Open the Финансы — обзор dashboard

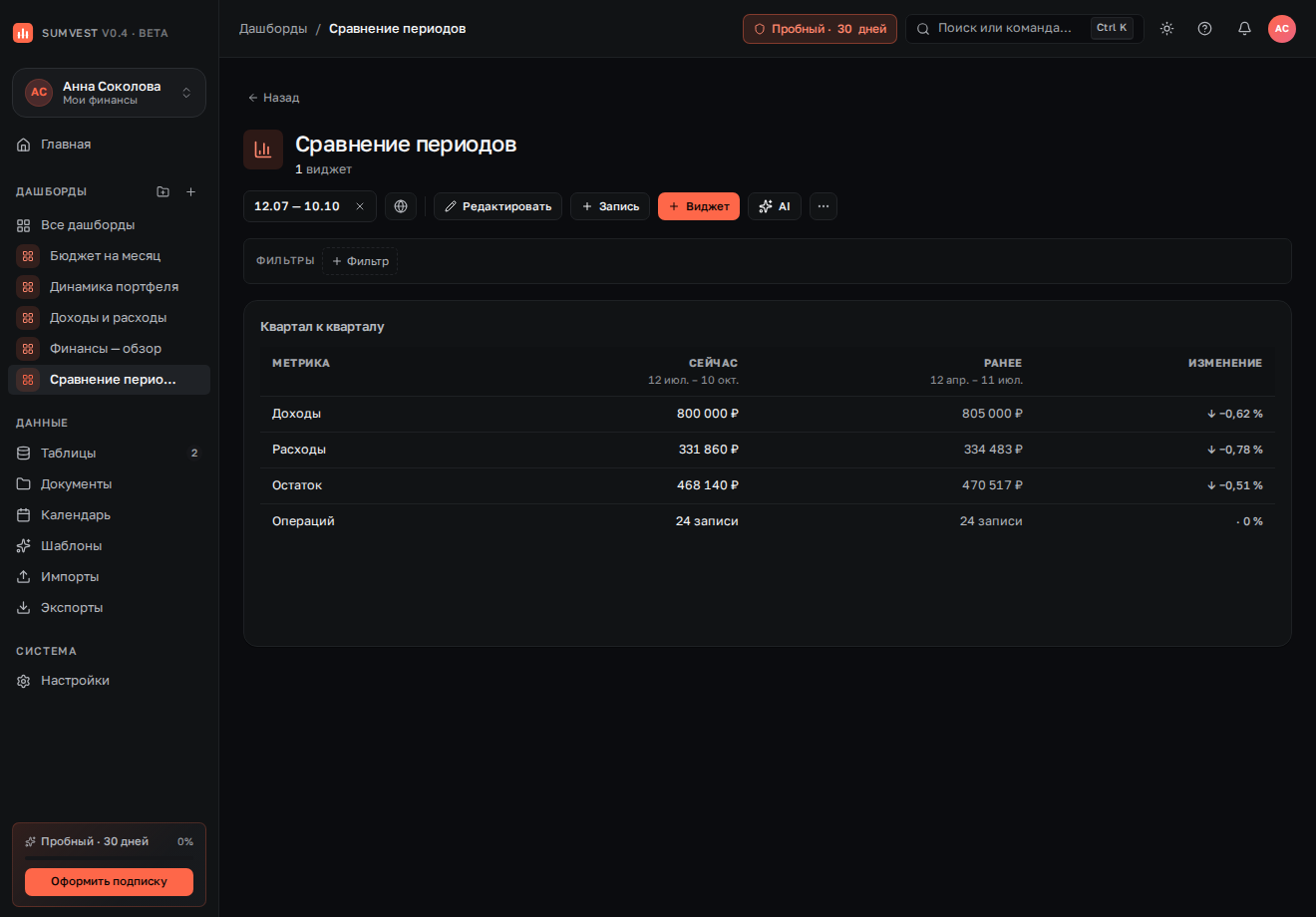pos(109,349)
